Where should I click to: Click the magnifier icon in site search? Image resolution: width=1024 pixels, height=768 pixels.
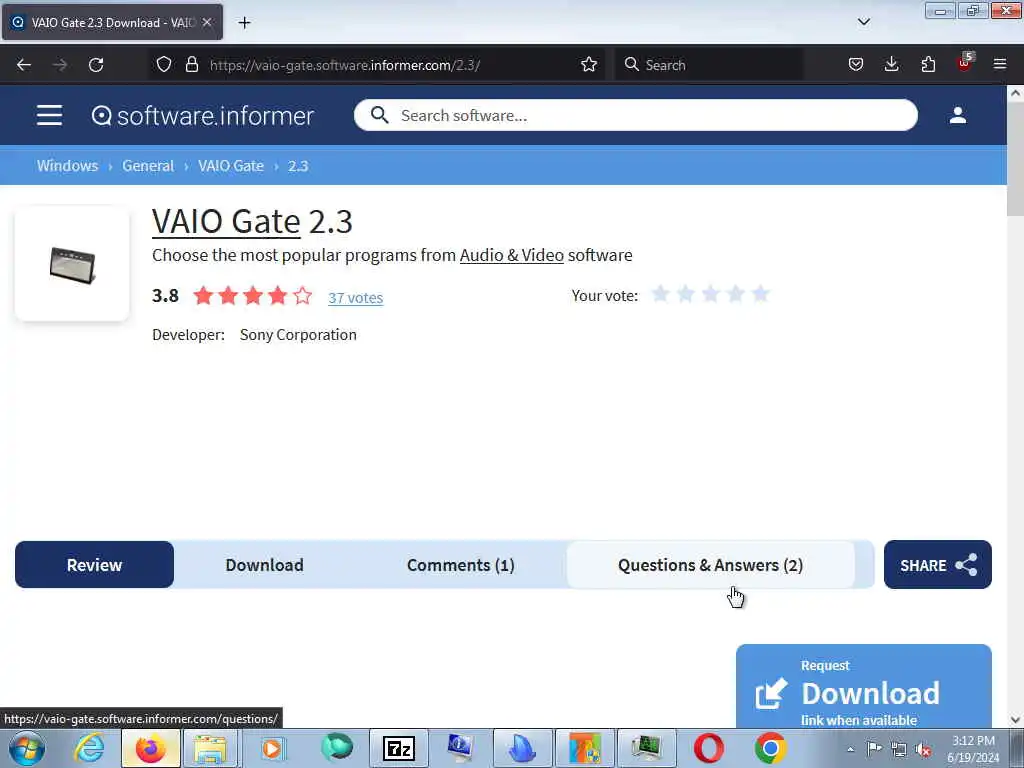click(x=379, y=116)
